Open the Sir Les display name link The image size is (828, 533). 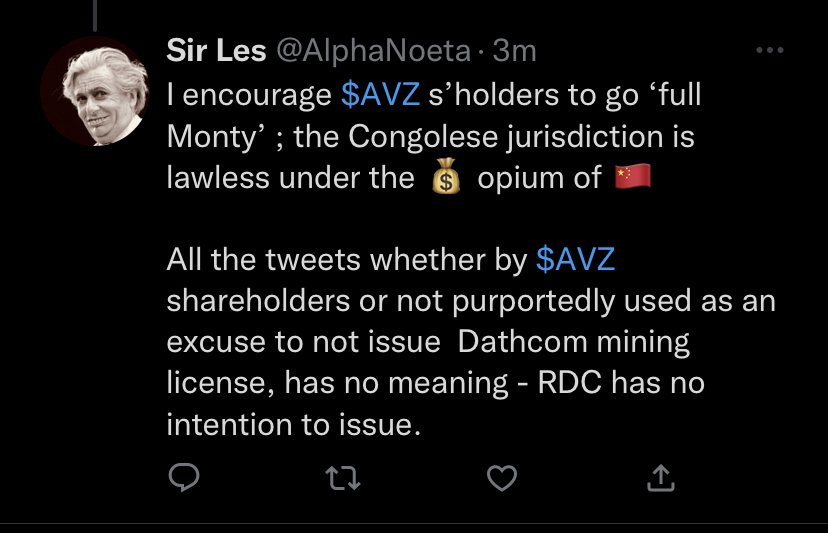pos(215,51)
